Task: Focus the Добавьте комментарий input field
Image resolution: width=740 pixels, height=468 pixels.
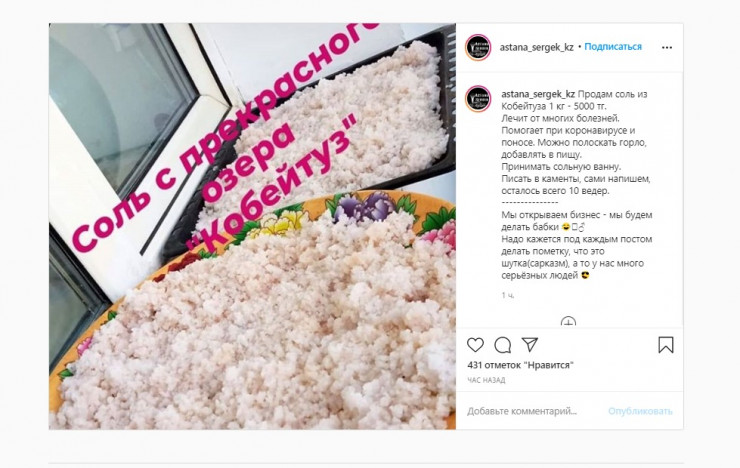Action: tap(522, 411)
